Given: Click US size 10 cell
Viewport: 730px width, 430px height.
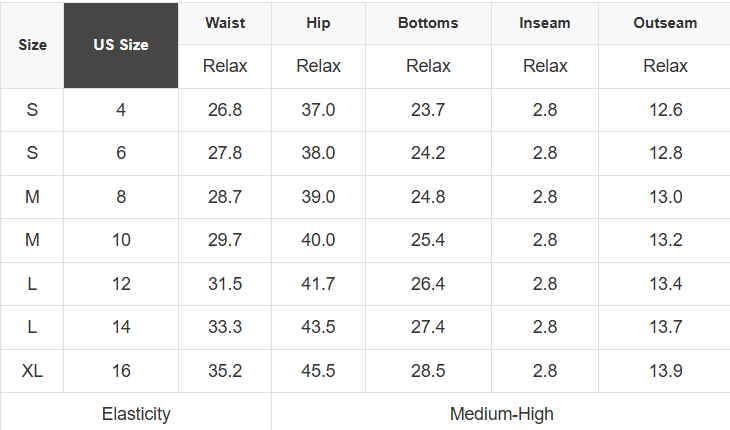Looking at the screenshot, I should click(x=121, y=240).
